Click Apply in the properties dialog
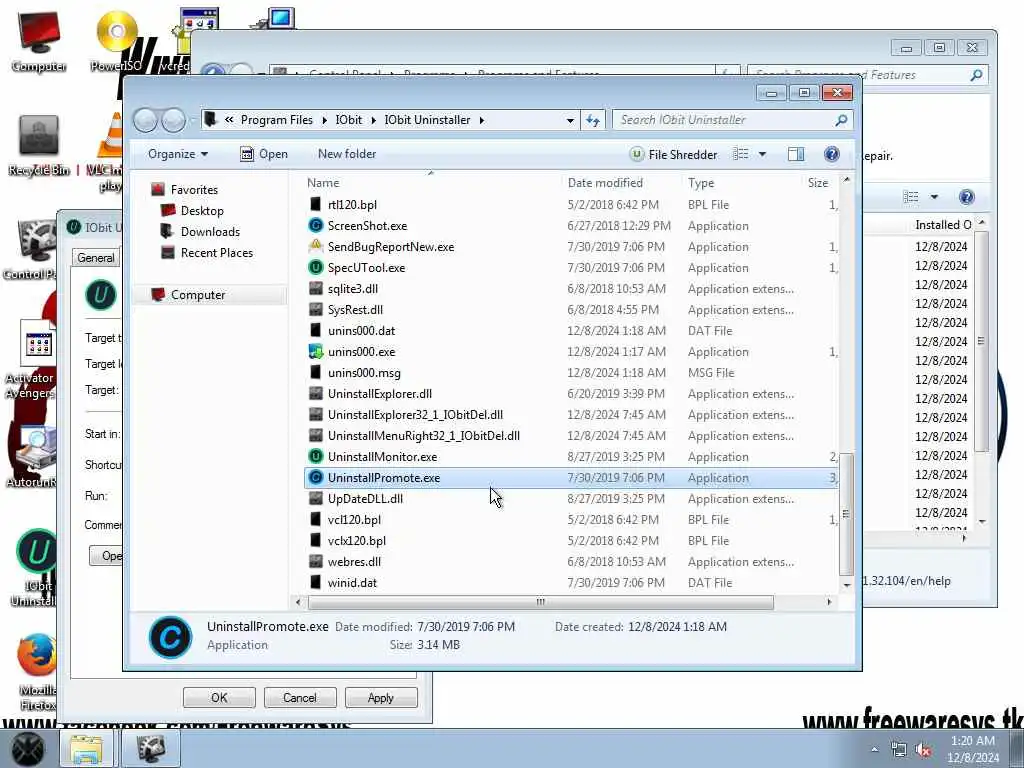 pos(381,697)
